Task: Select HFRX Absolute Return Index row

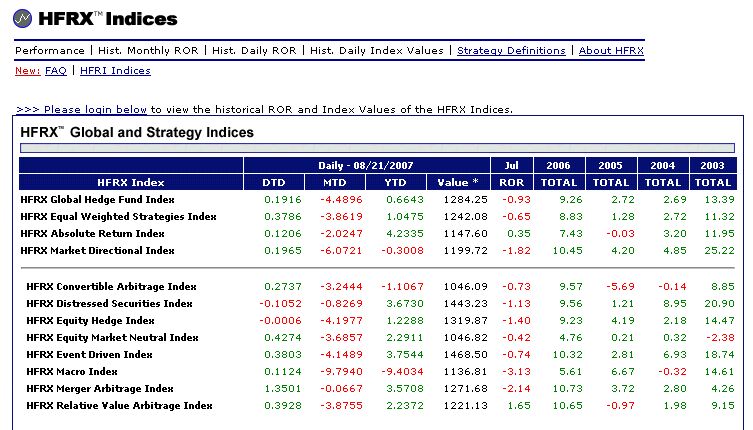Action: pos(92,233)
